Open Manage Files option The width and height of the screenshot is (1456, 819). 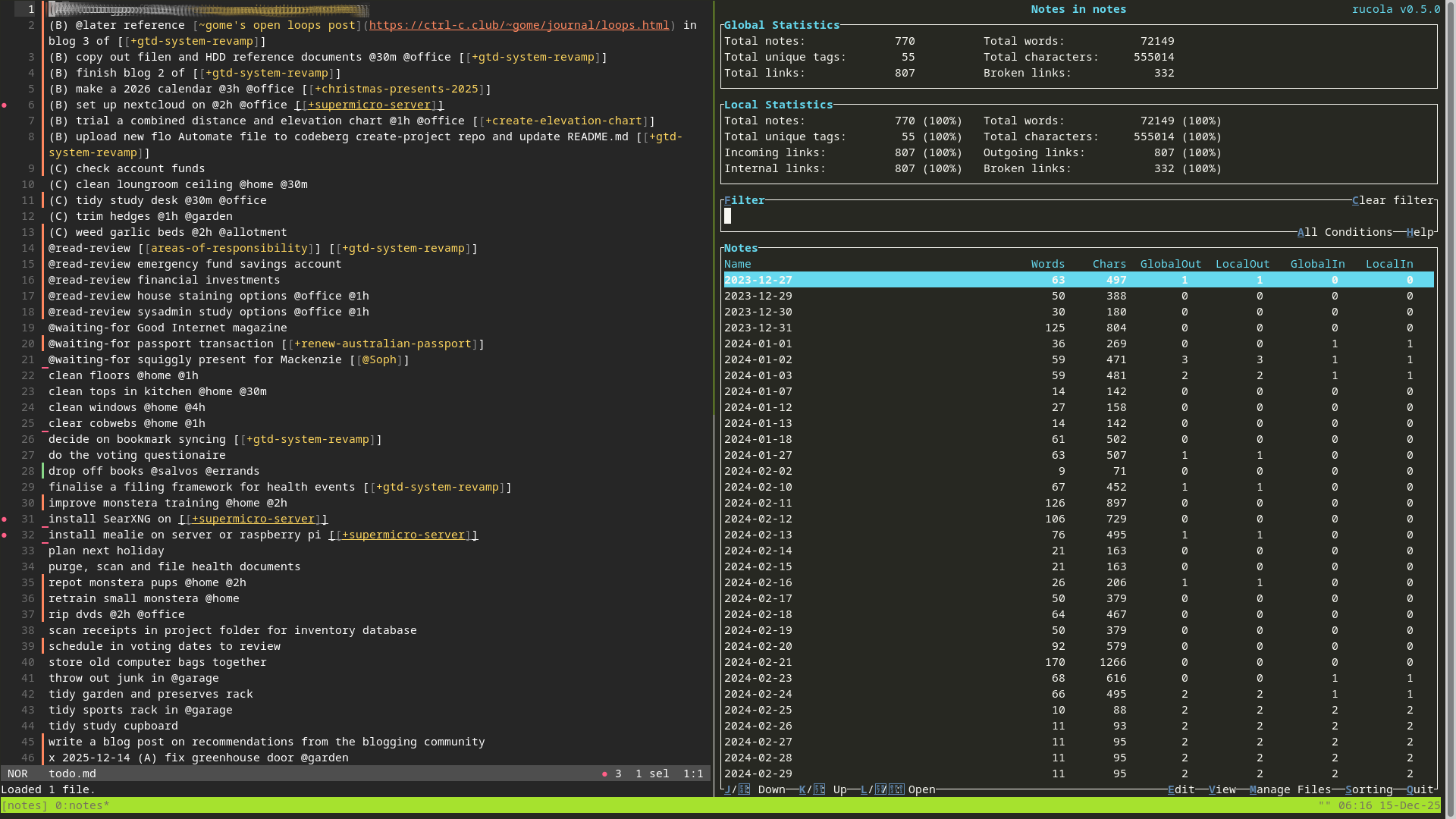click(x=1289, y=790)
